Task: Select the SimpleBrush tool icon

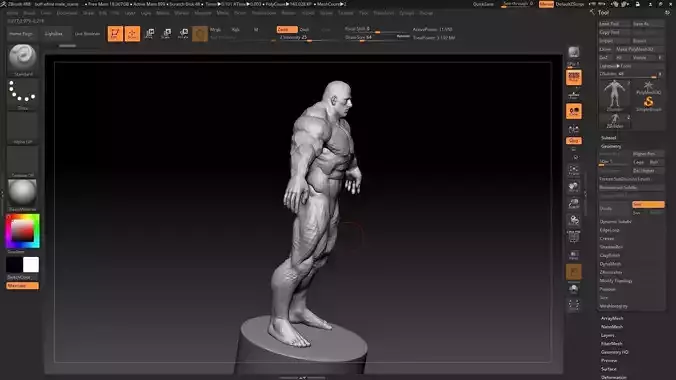Action: coord(648,104)
